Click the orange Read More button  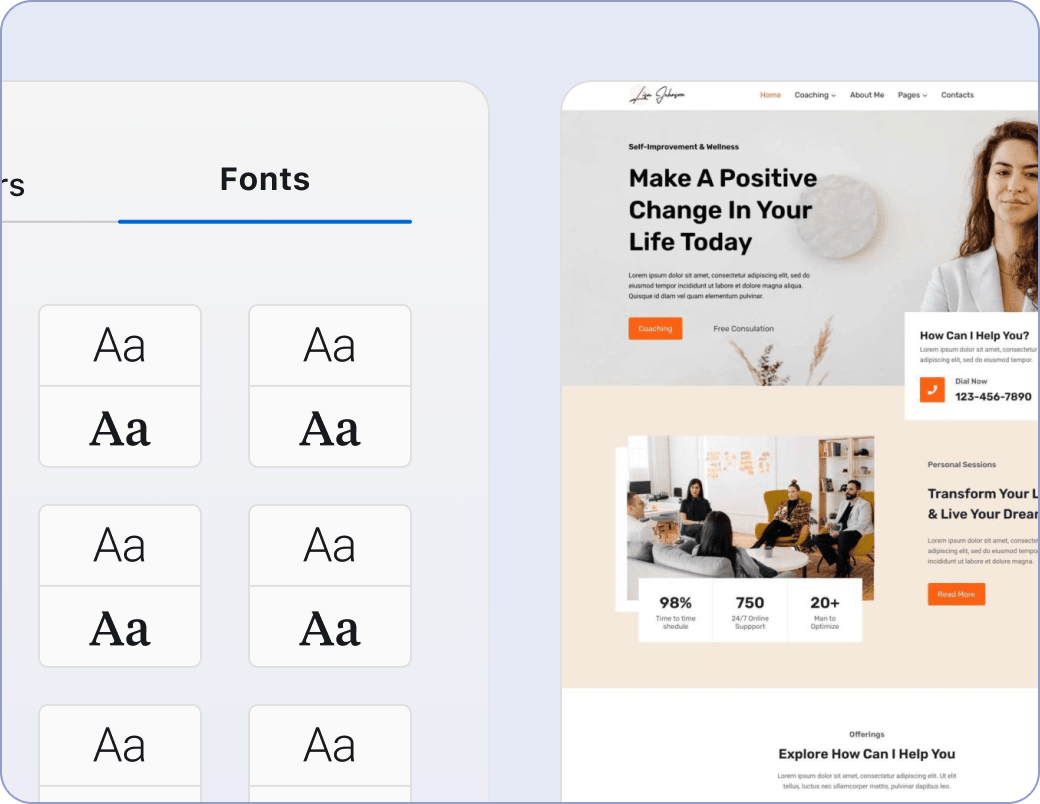[956, 594]
